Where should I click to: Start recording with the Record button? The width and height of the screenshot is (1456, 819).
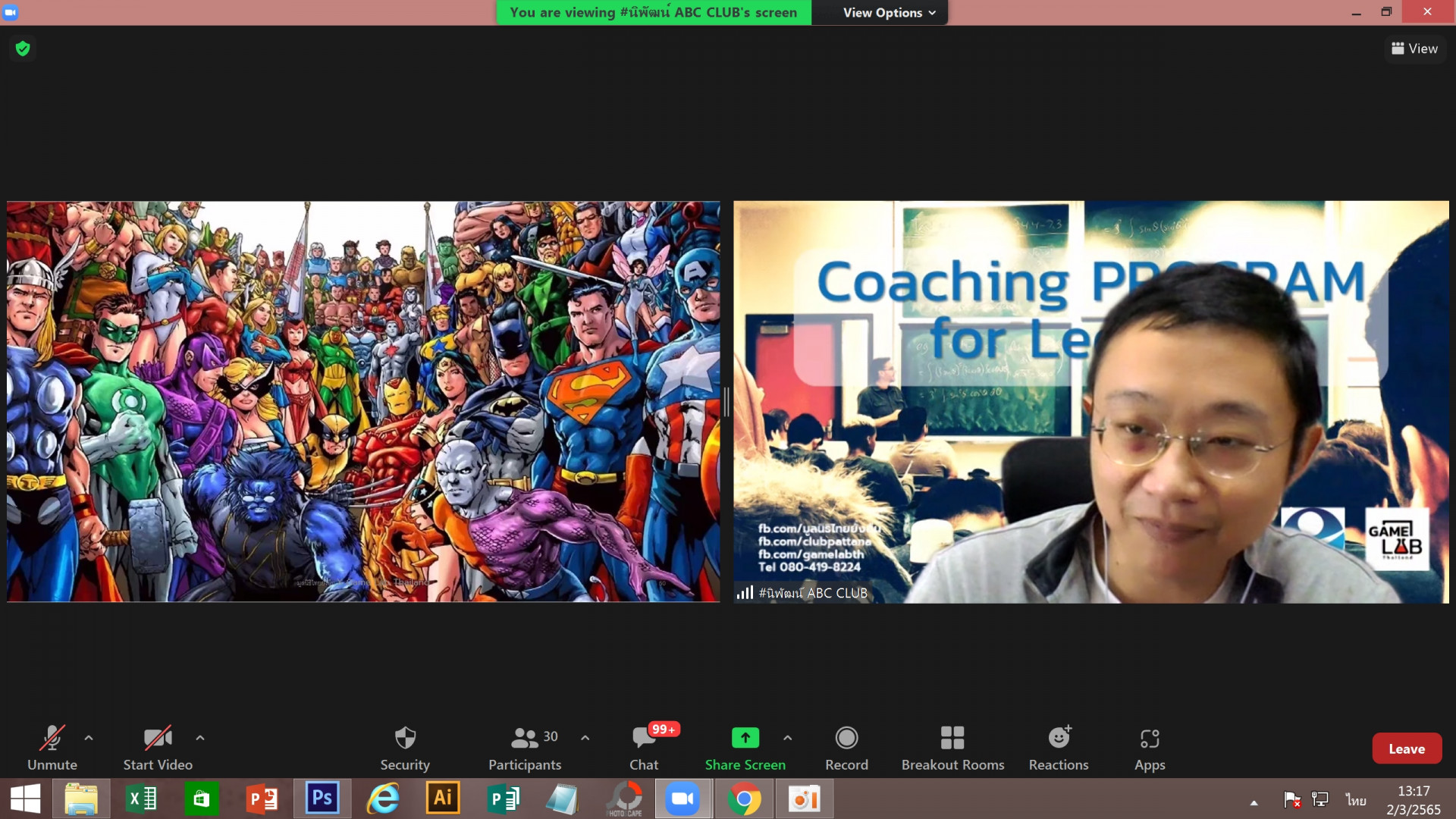[x=846, y=748]
